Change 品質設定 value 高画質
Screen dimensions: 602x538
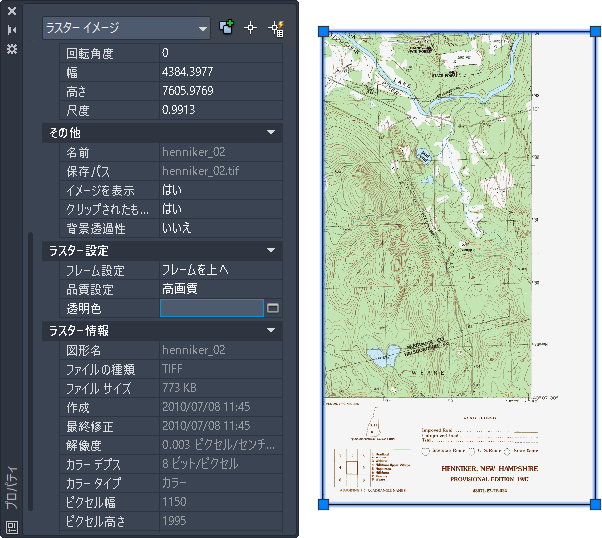(221, 289)
